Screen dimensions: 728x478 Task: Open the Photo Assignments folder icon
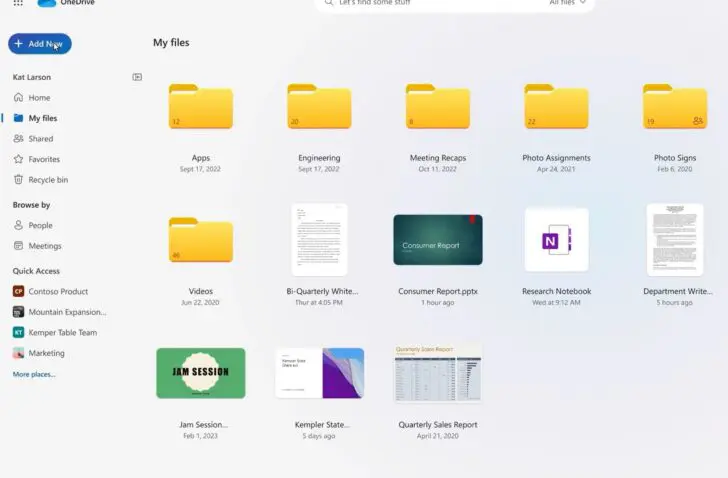556,106
